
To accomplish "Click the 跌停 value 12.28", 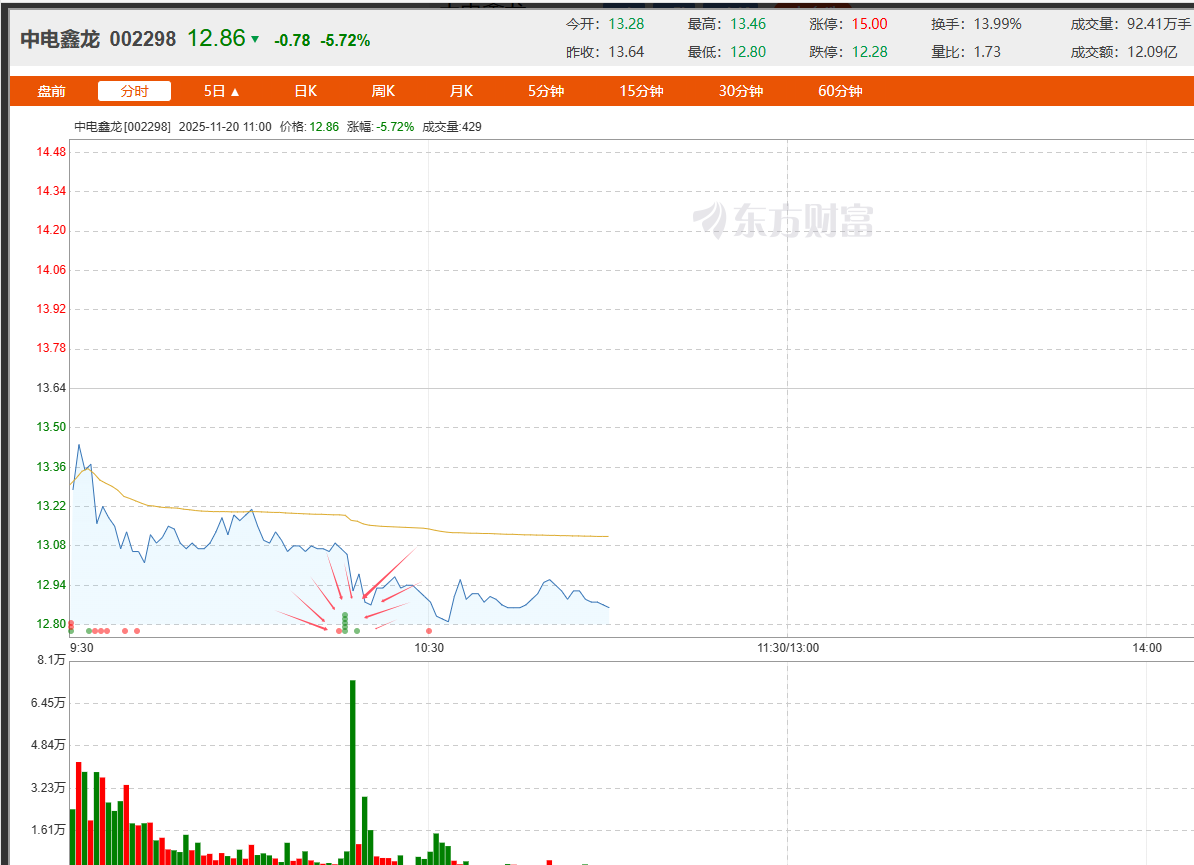I will coord(870,53).
